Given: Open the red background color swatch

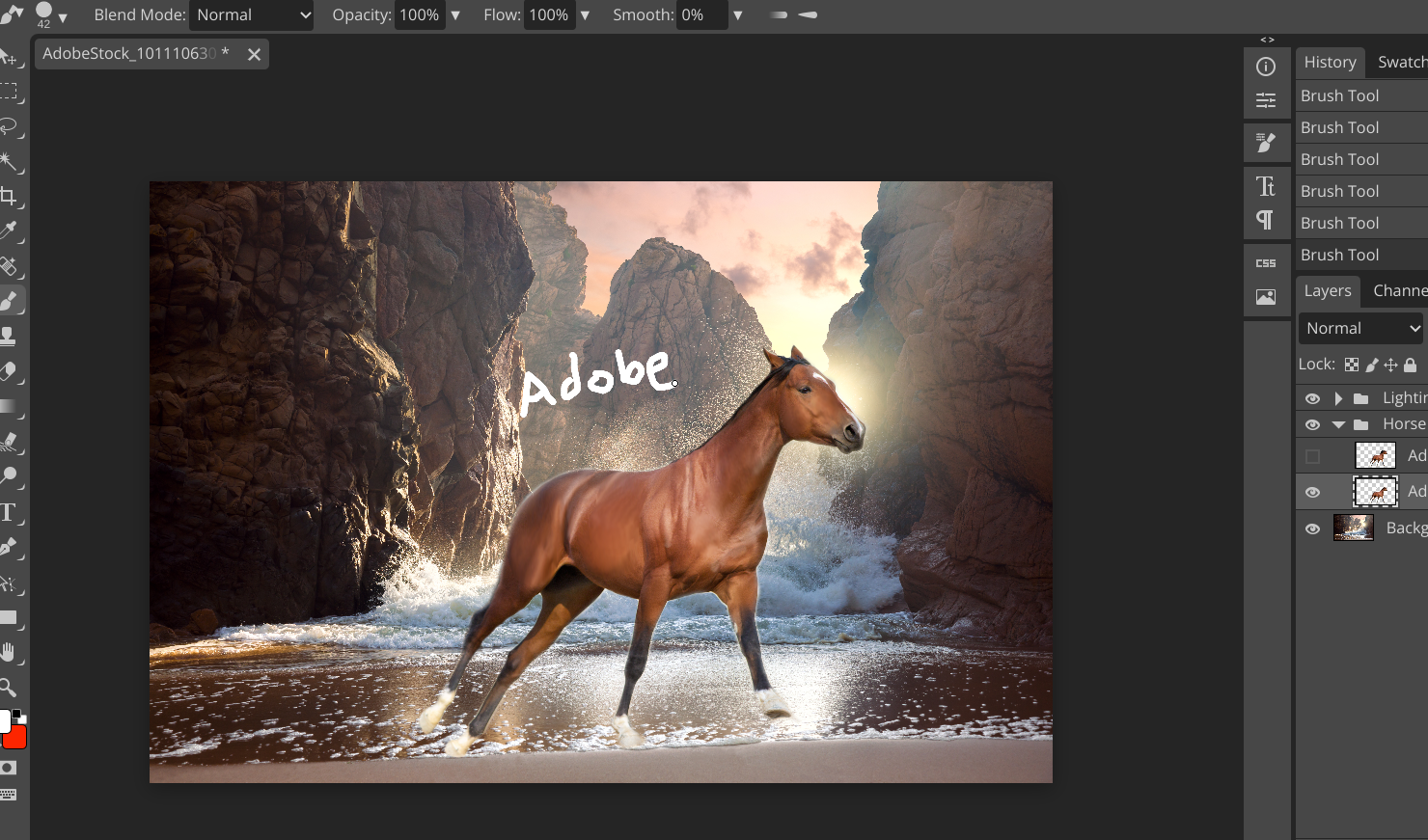Looking at the screenshot, I should click(16, 738).
